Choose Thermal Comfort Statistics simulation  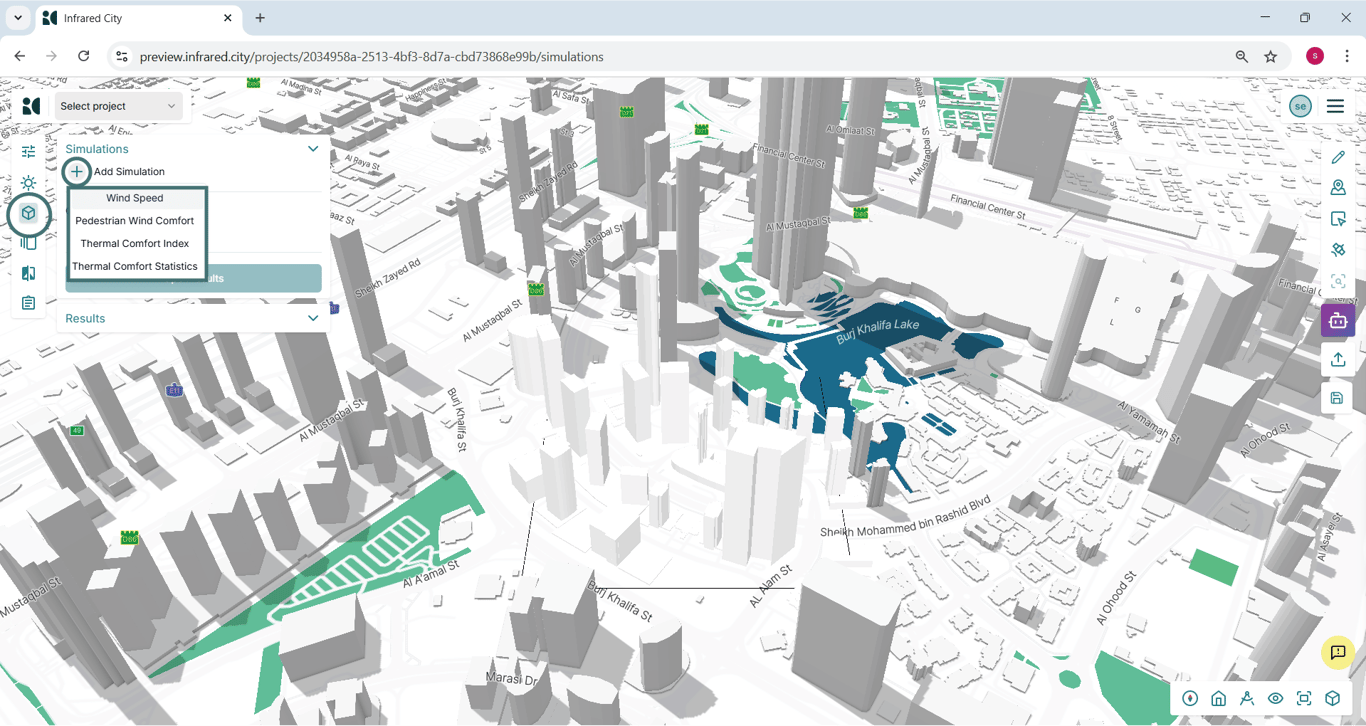pyautogui.click(x=135, y=267)
